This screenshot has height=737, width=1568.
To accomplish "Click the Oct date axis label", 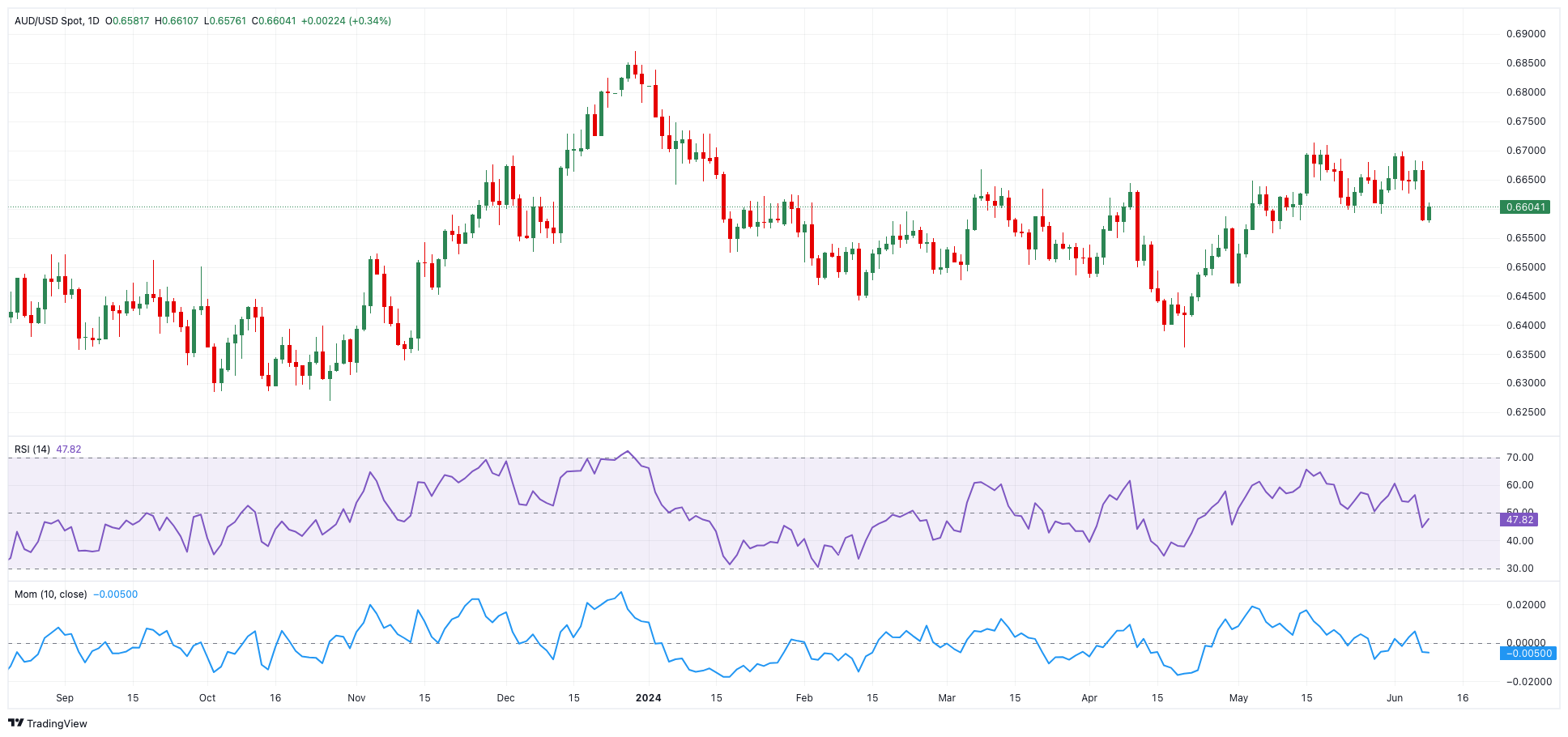I will pyautogui.click(x=207, y=698).
